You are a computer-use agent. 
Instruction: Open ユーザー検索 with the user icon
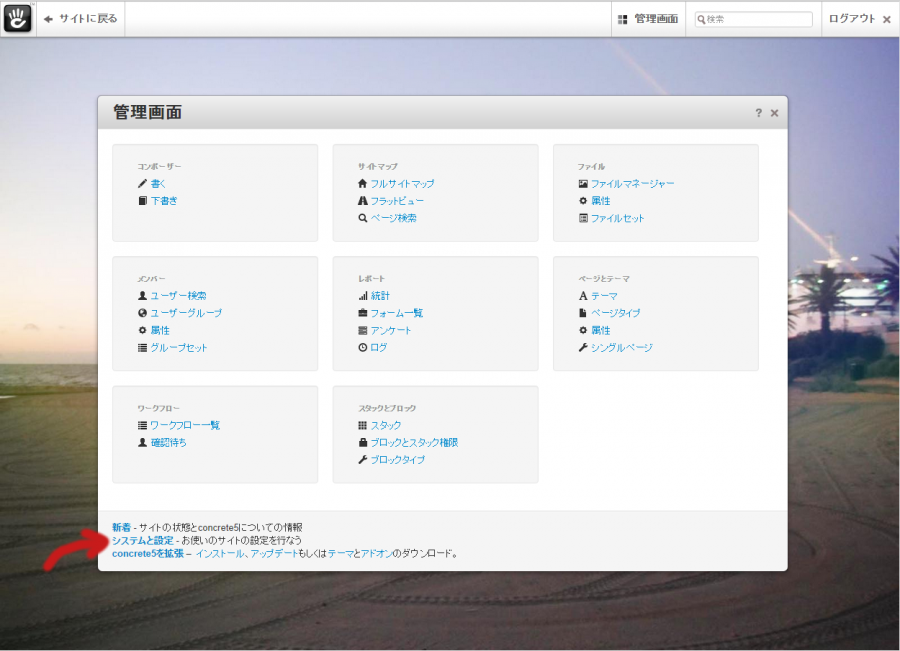142,295
